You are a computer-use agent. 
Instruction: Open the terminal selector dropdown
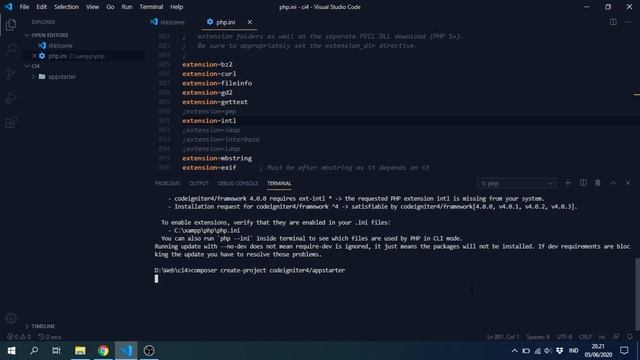[516, 183]
